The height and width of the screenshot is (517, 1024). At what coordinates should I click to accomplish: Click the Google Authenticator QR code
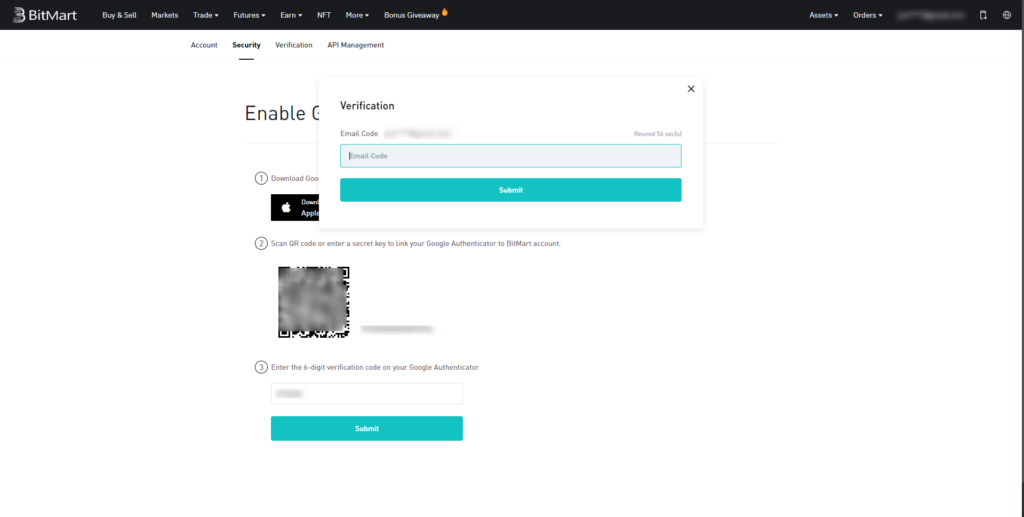coord(313,301)
